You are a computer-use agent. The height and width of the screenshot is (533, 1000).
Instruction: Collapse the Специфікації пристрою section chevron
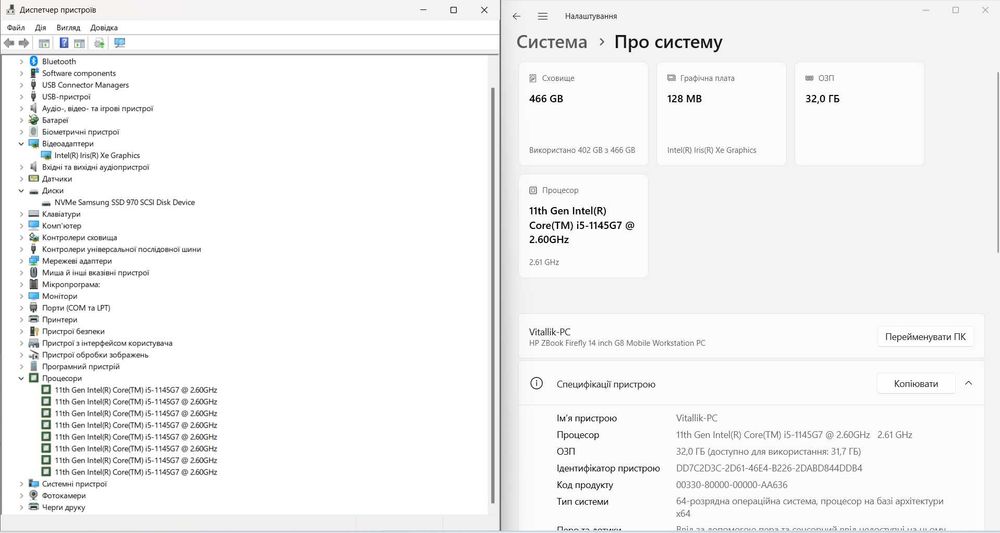click(968, 383)
